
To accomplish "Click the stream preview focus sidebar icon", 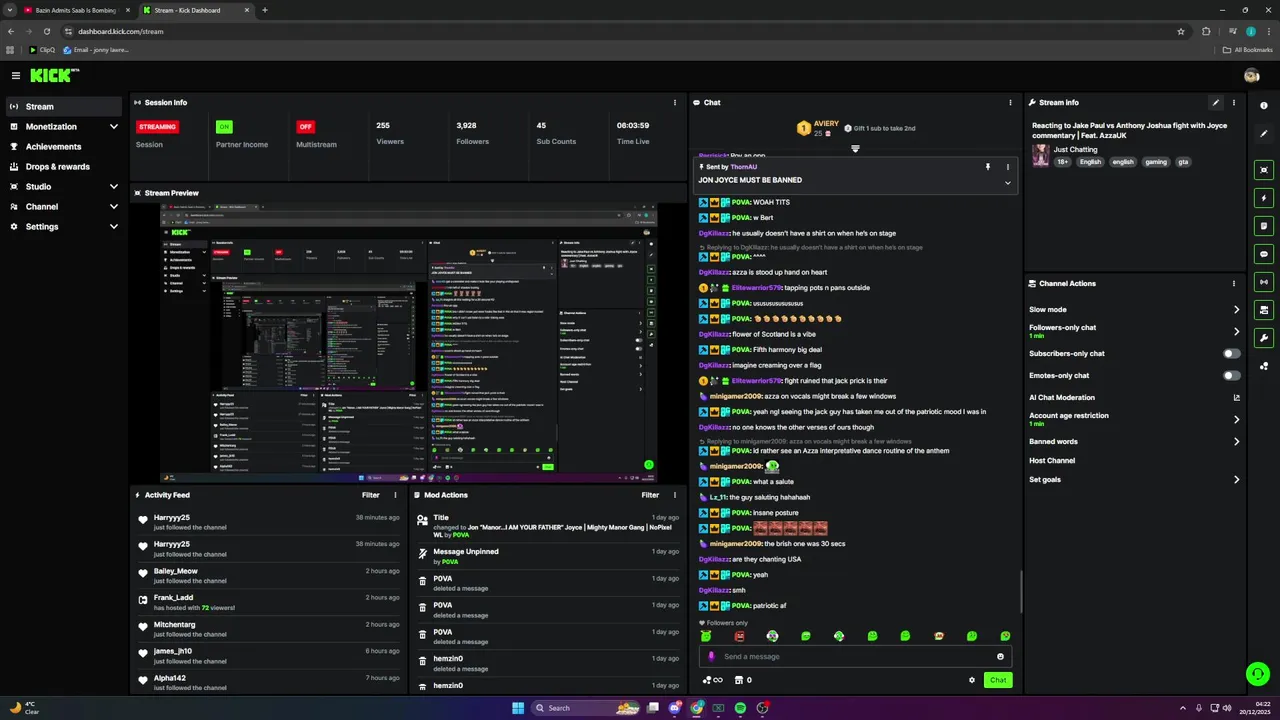I will 1264,170.
